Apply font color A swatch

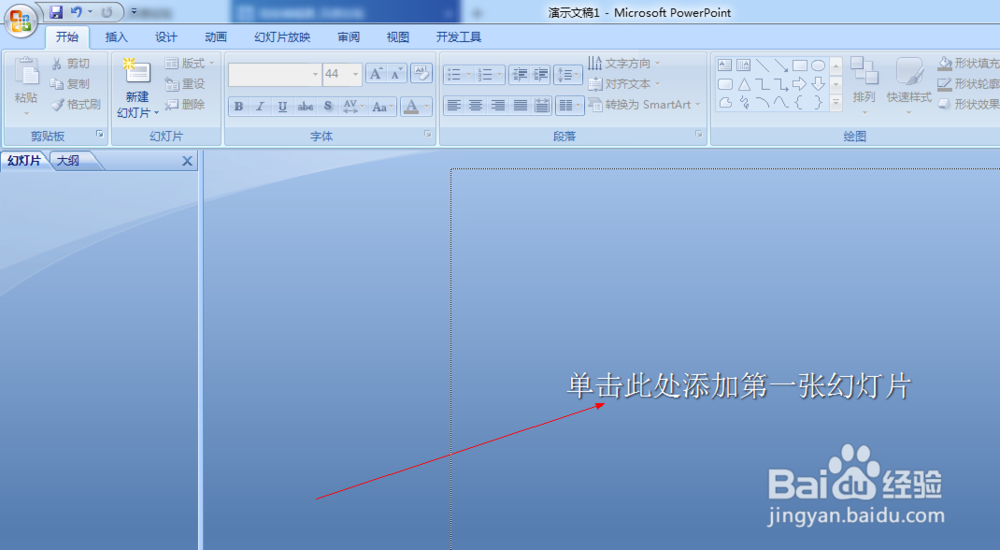pyautogui.click(x=411, y=106)
